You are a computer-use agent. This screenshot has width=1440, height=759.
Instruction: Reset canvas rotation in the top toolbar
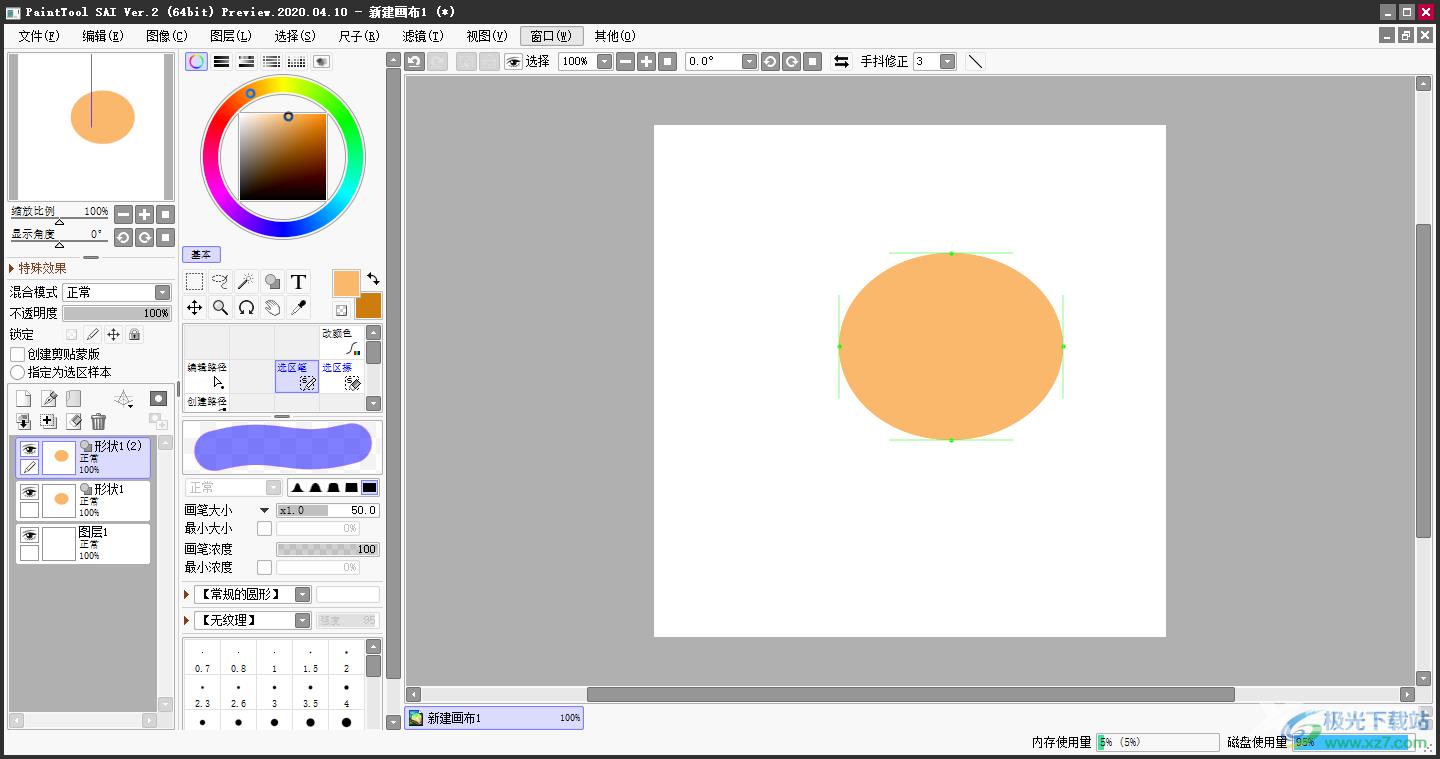point(813,61)
